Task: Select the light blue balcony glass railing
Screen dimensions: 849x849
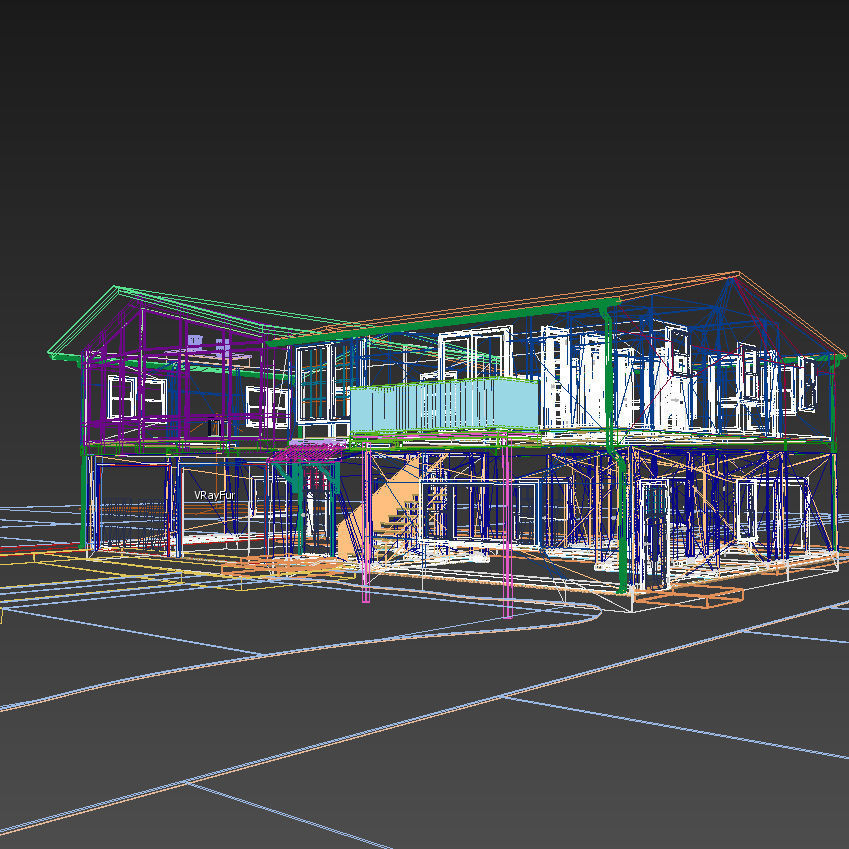Action: coord(445,405)
